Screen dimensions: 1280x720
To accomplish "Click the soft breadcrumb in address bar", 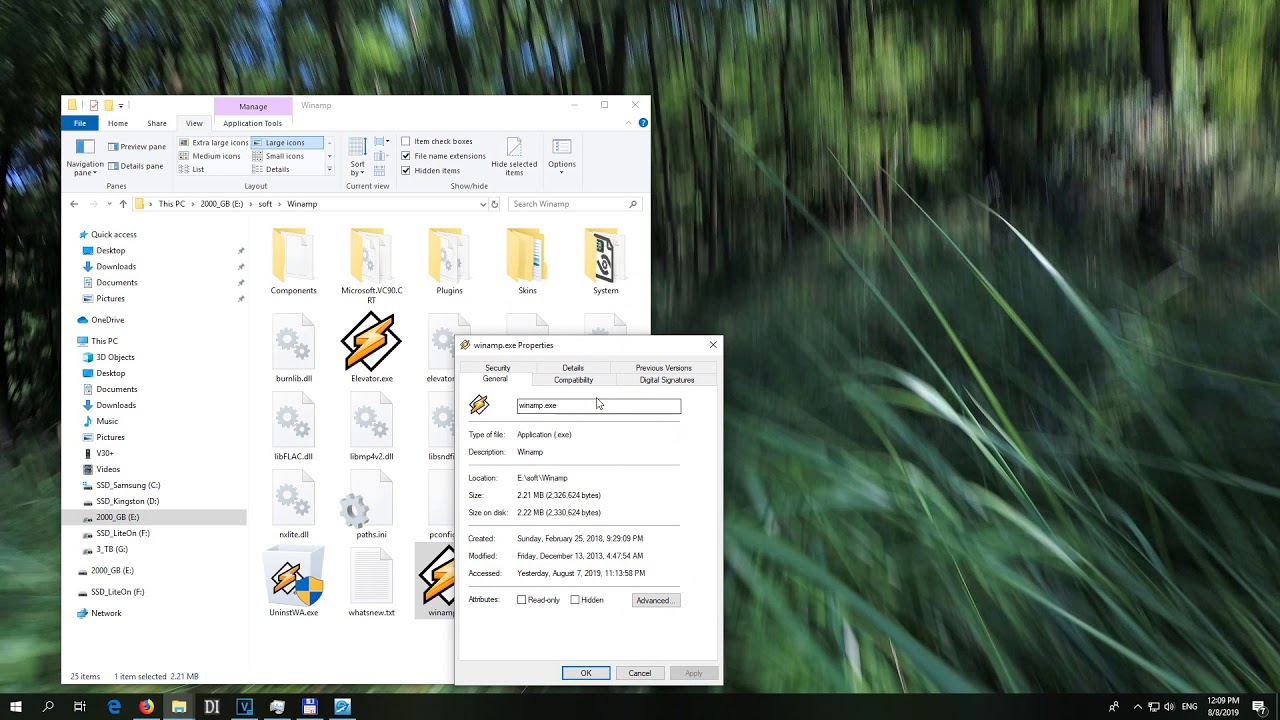I will (x=265, y=204).
